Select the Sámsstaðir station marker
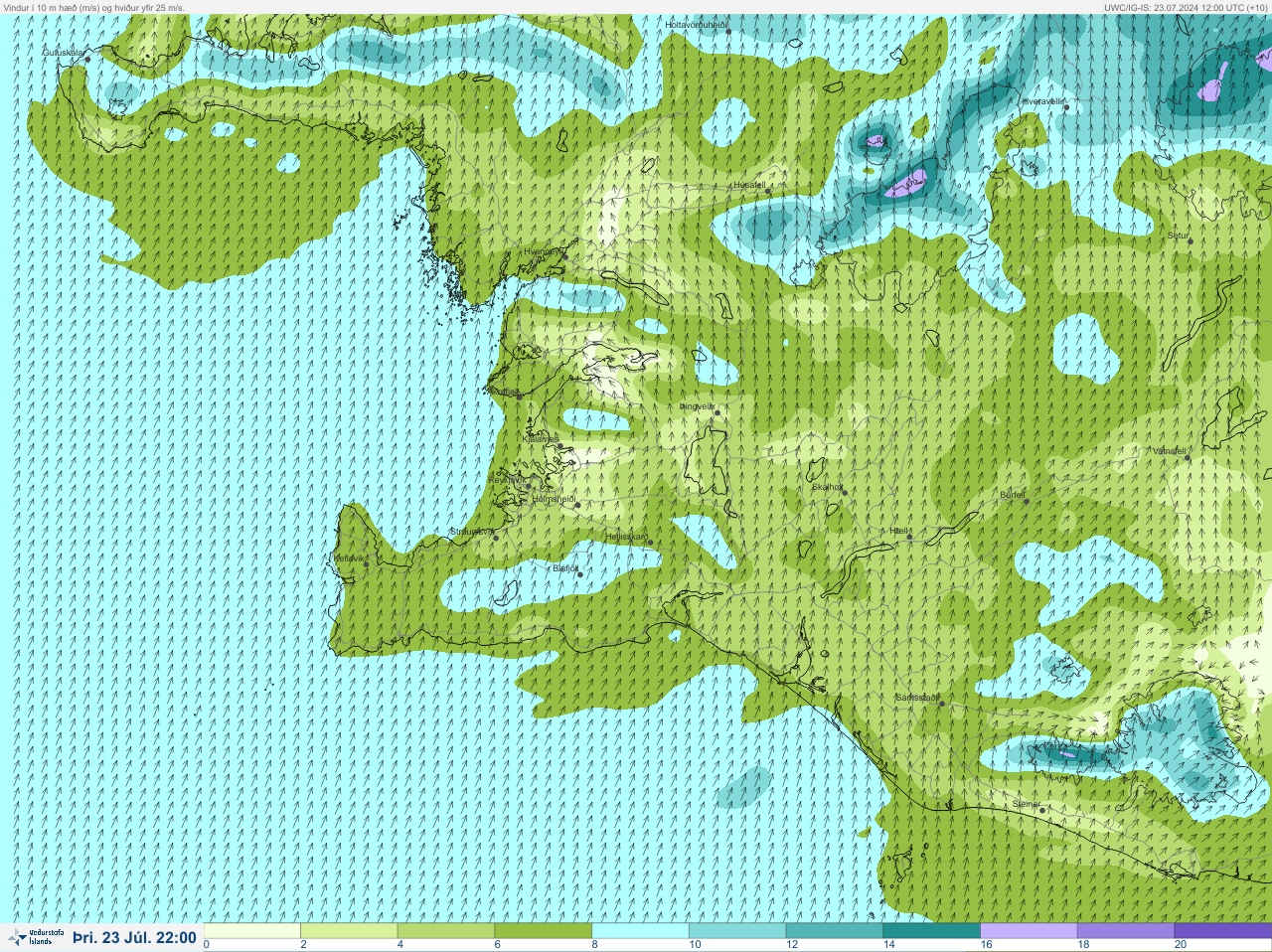1272x952 pixels. pos(941,704)
